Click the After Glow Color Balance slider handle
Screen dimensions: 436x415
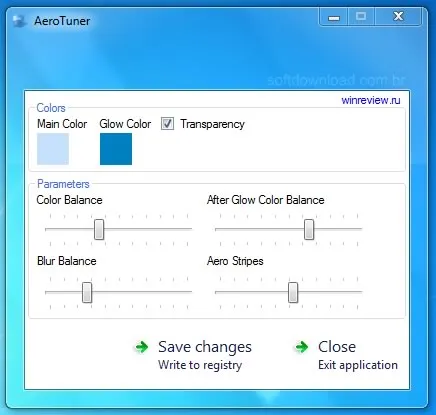pos(309,229)
